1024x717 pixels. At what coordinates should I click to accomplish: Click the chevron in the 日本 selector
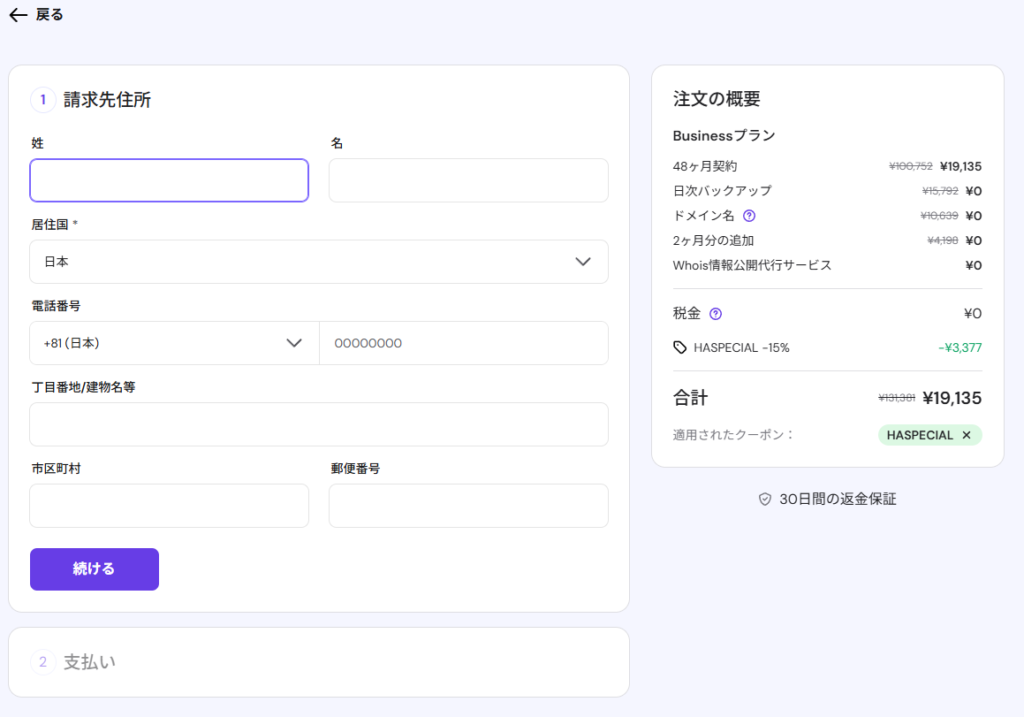tap(584, 262)
